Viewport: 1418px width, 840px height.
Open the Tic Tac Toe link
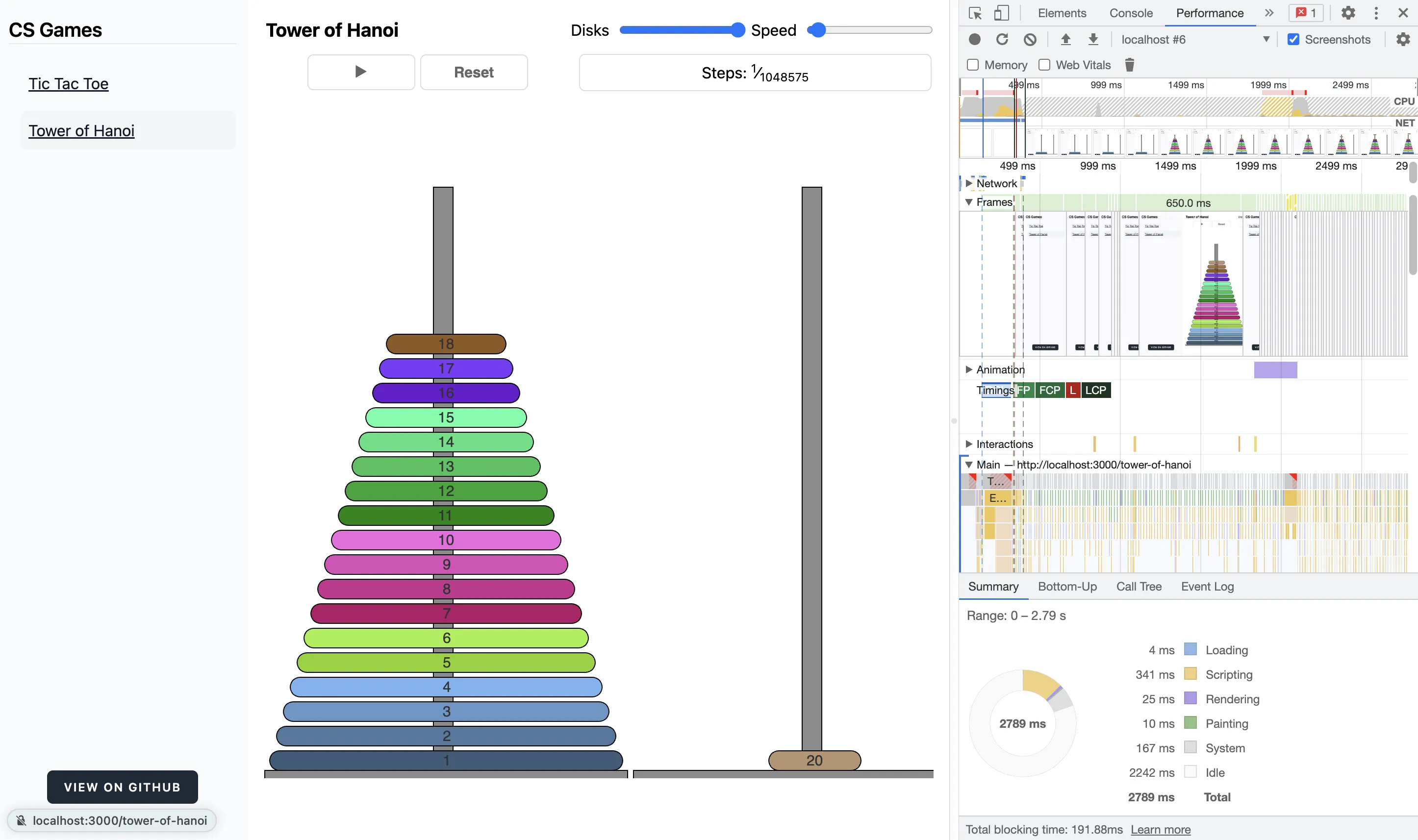(x=69, y=84)
